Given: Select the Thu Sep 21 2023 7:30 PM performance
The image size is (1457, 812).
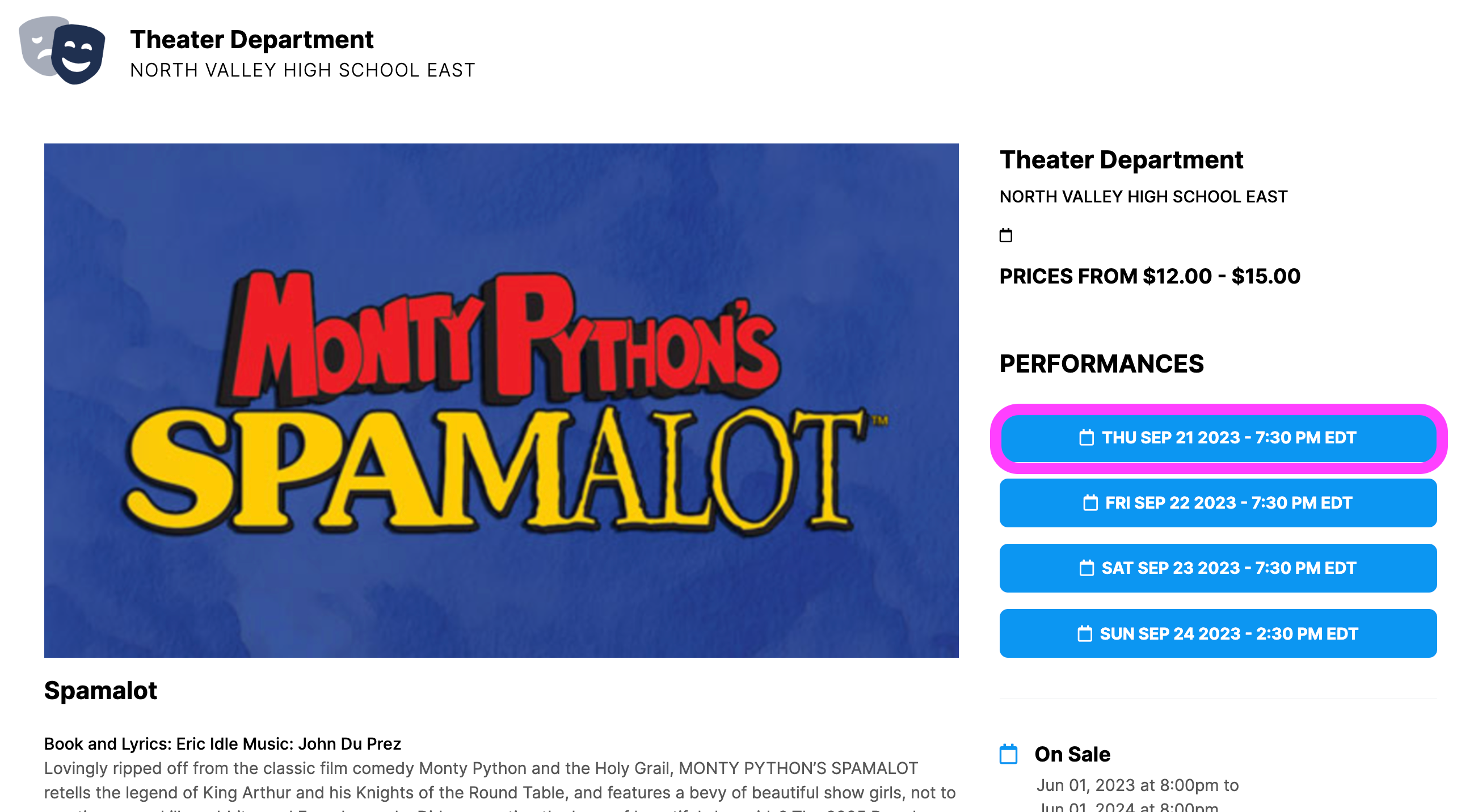Looking at the screenshot, I should pos(1218,438).
